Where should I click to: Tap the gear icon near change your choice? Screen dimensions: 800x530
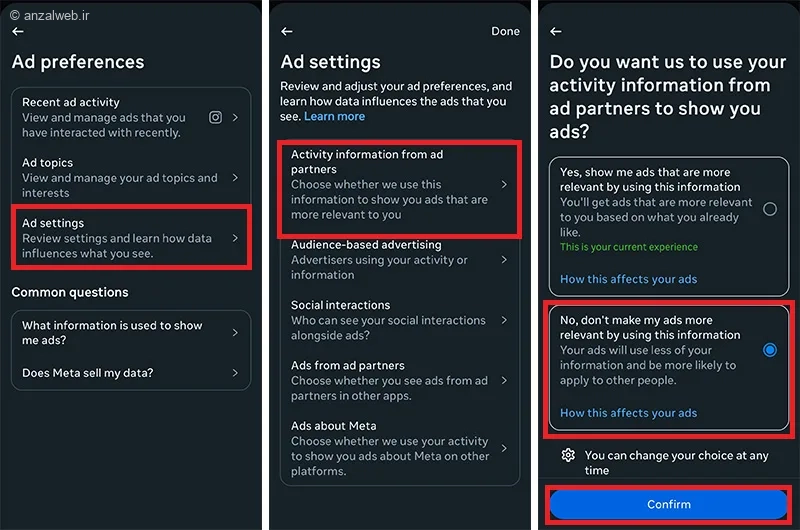point(568,455)
